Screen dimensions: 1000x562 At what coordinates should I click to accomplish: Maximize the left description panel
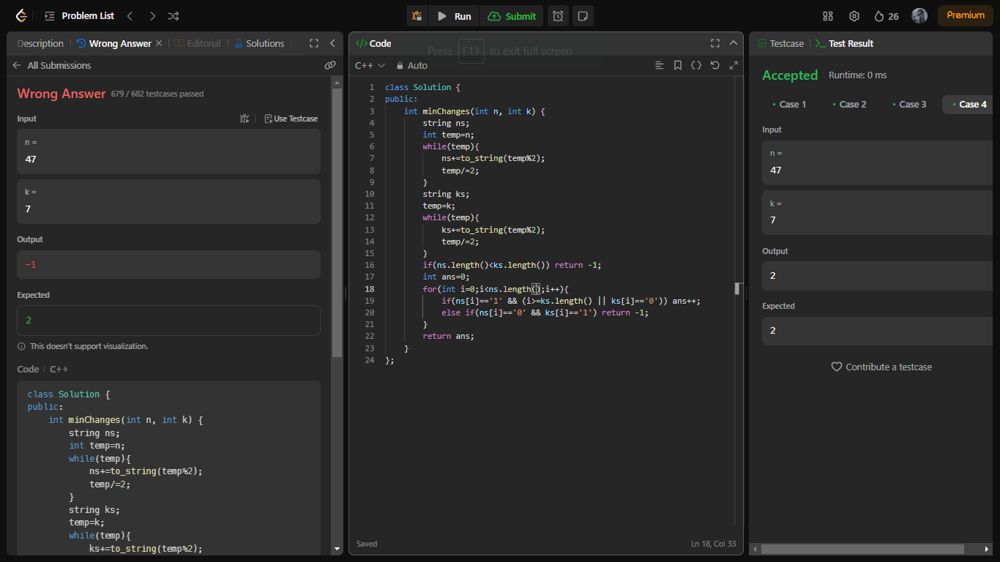click(314, 43)
